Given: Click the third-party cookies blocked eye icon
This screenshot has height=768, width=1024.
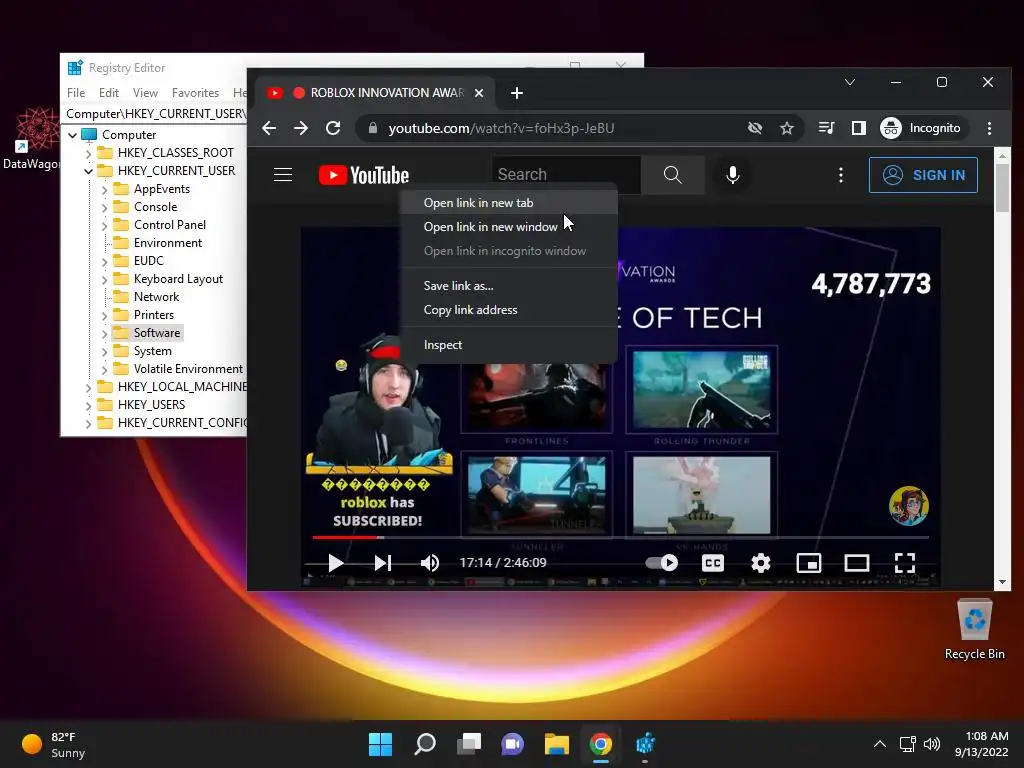Looking at the screenshot, I should click(x=755, y=128).
